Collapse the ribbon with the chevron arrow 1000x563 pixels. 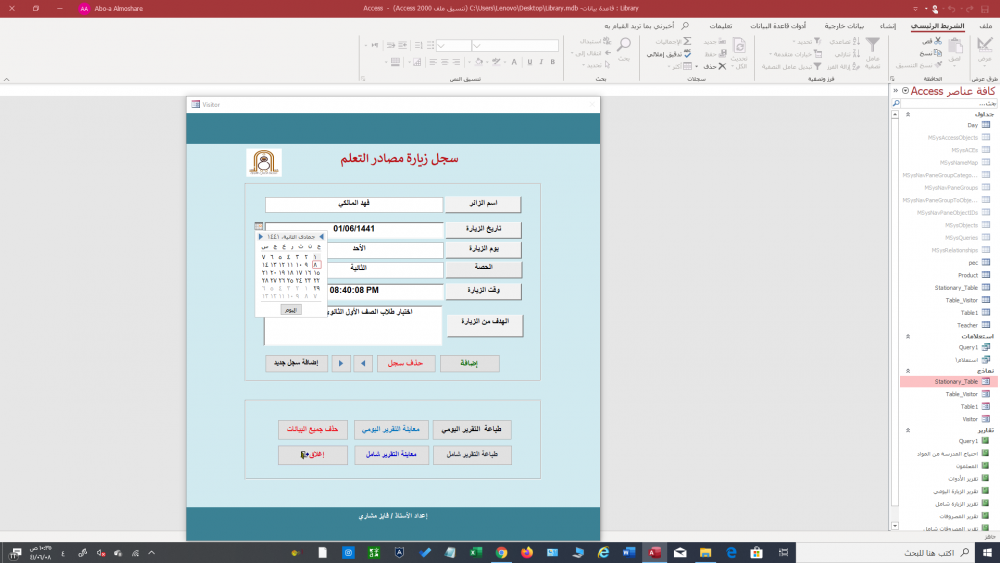(6, 80)
